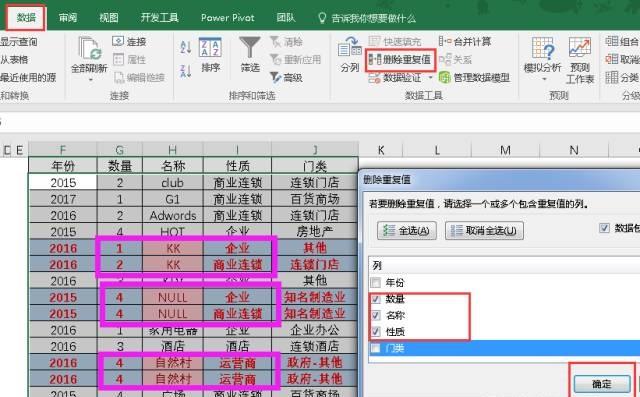Select column M header

tap(505, 150)
